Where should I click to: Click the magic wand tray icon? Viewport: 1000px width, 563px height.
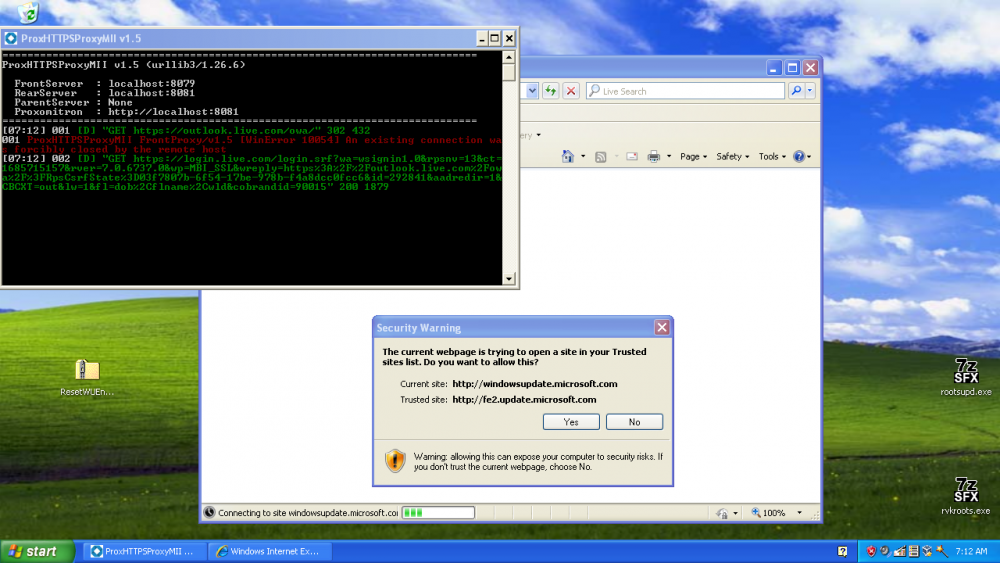pyautogui.click(x=941, y=552)
